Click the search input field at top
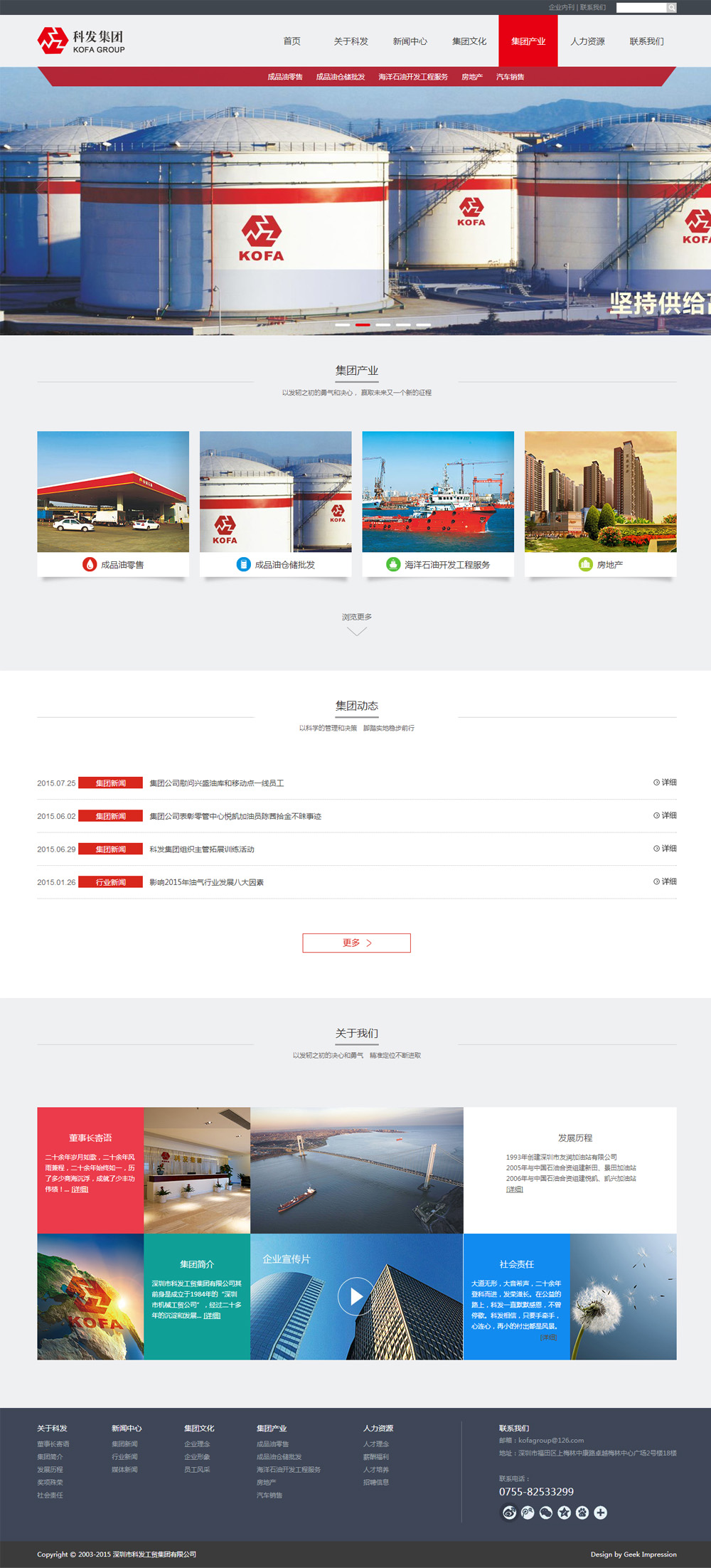Viewport: 711px width, 1568px height. click(x=641, y=8)
